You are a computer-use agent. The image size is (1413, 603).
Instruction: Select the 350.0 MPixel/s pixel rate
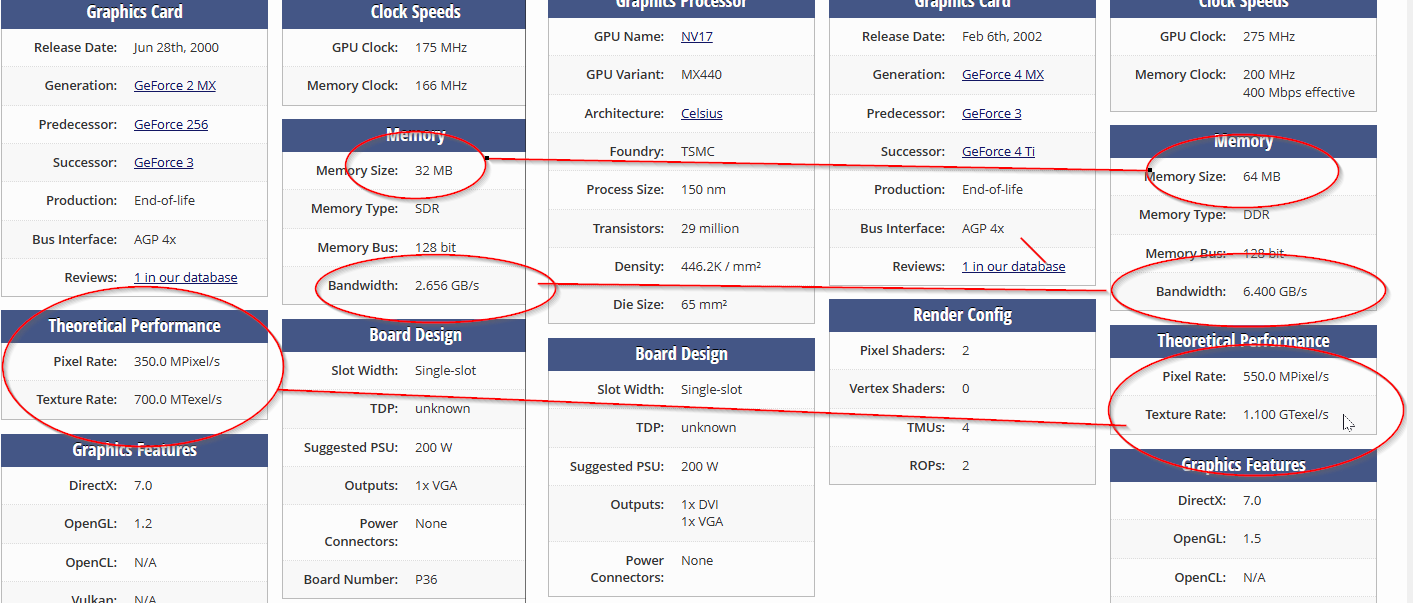tap(177, 362)
